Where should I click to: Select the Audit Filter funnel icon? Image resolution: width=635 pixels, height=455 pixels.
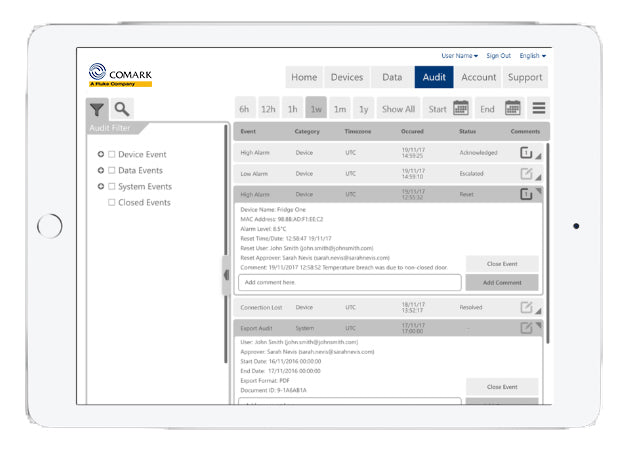pos(98,110)
